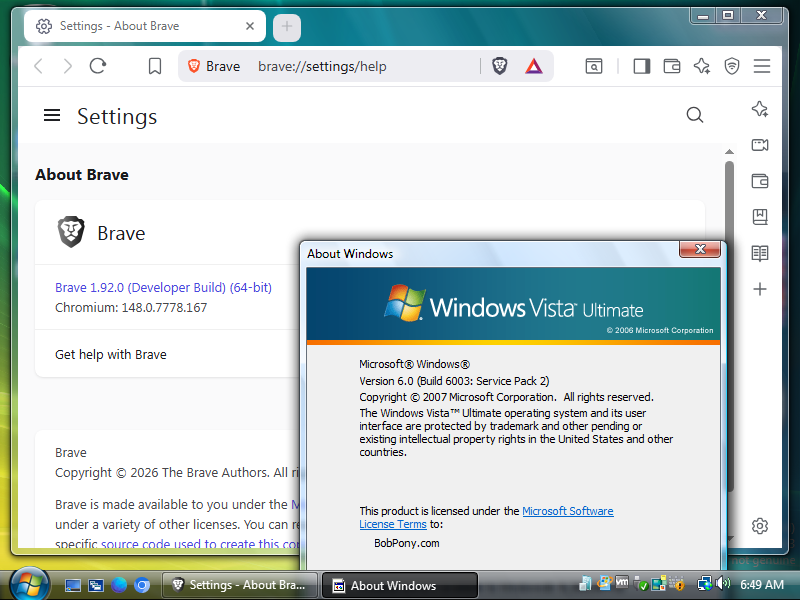
Task: Click the browser forward arrow
Action: [67, 66]
